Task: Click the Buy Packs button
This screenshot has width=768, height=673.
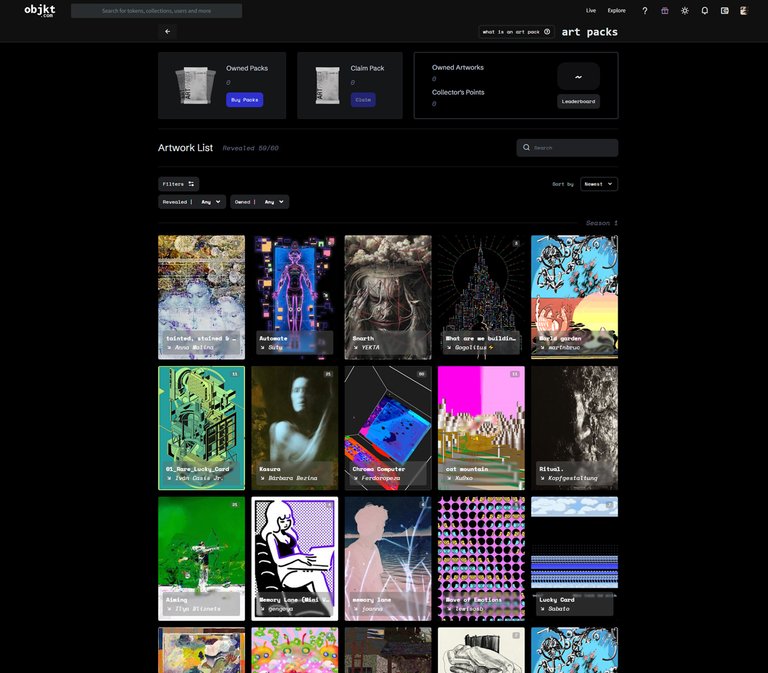Action: tap(244, 99)
